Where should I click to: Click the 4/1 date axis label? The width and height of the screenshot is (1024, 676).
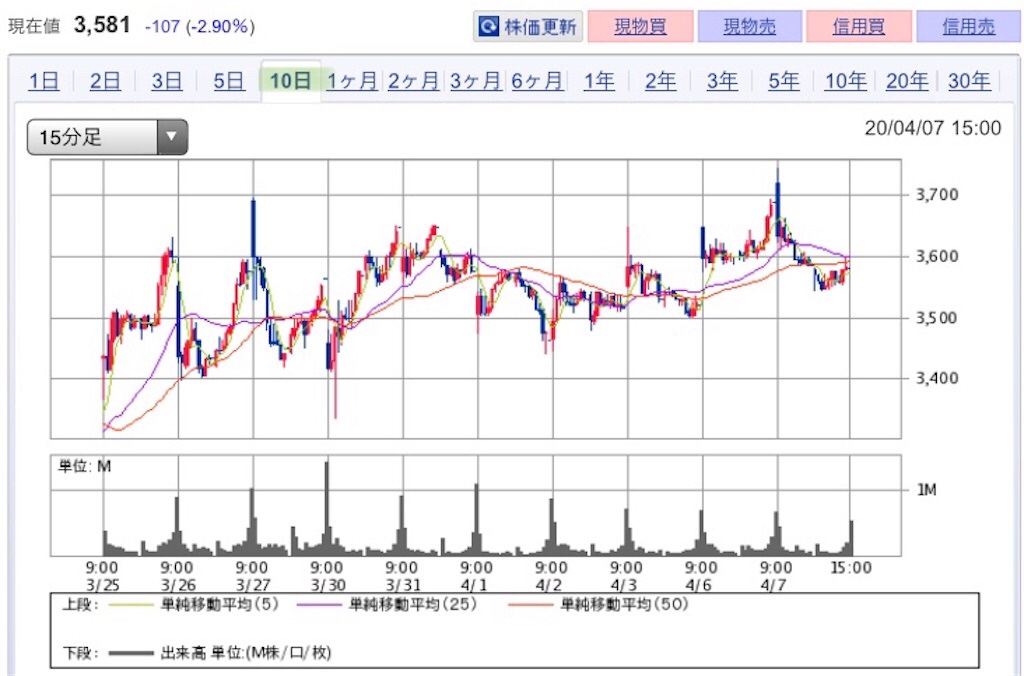point(474,585)
